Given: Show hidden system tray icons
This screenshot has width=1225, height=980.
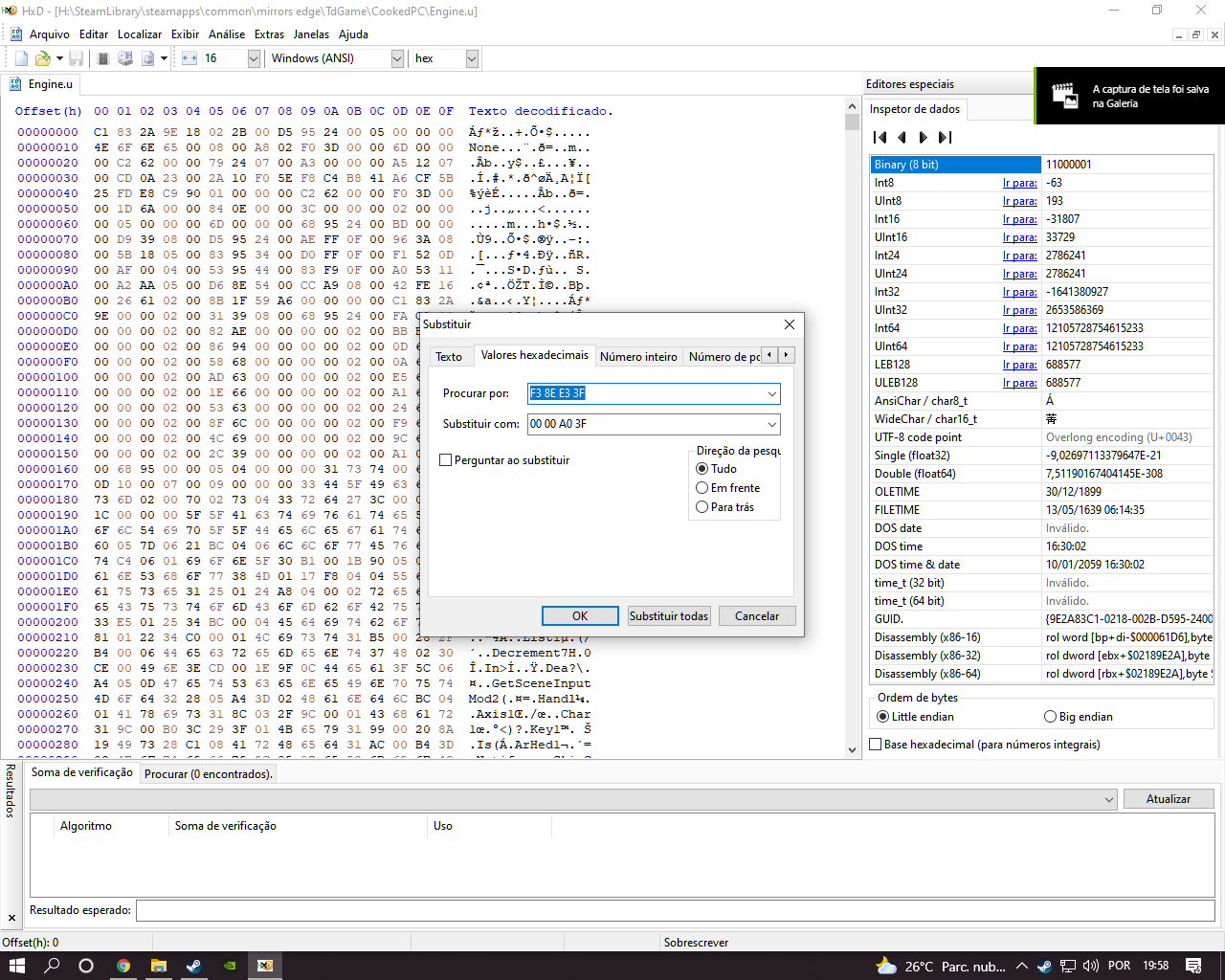Looking at the screenshot, I should (1022, 966).
